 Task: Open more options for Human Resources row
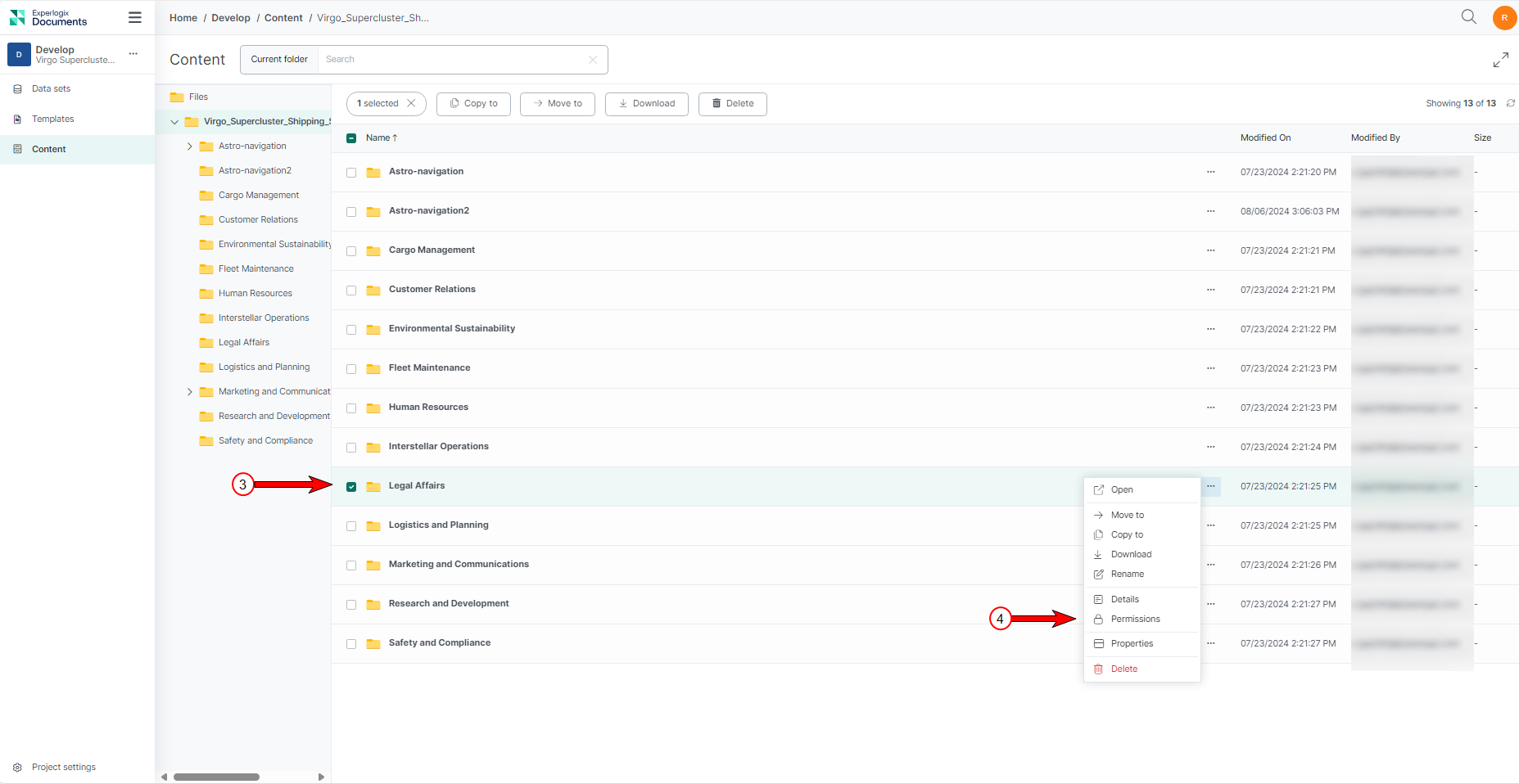click(x=1210, y=408)
